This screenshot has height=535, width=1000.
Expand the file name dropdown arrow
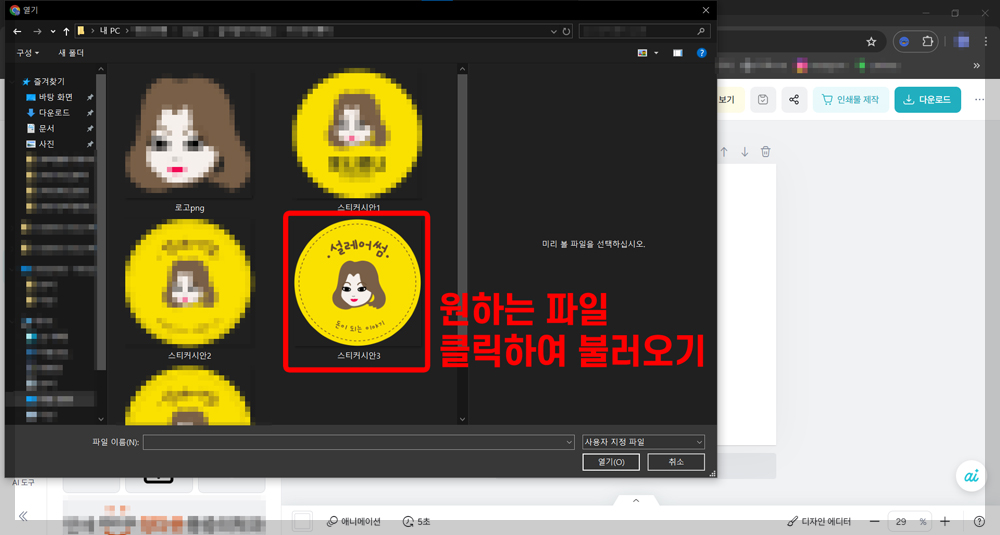(x=569, y=442)
